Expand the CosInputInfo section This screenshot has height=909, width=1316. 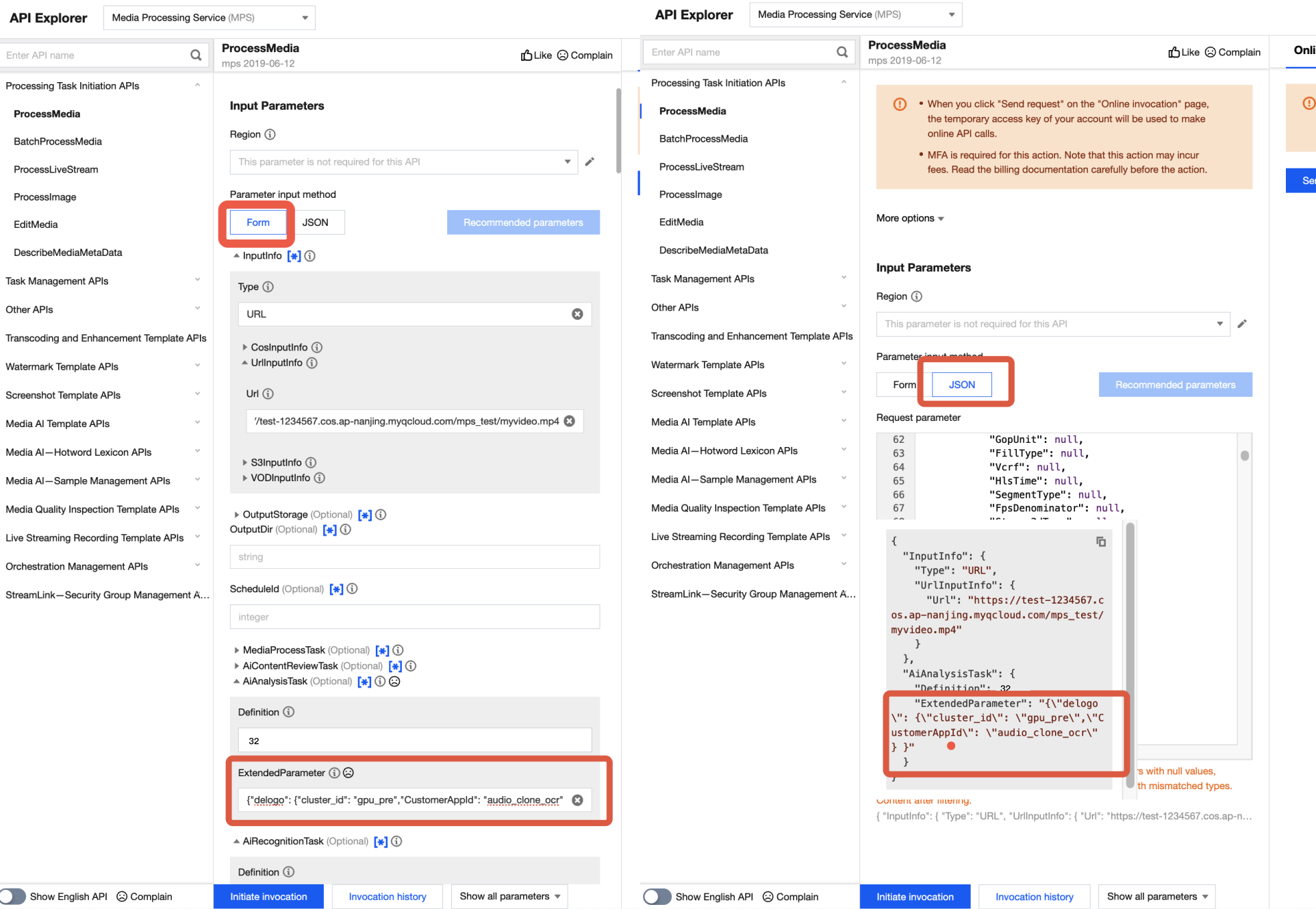click(245, 348)
